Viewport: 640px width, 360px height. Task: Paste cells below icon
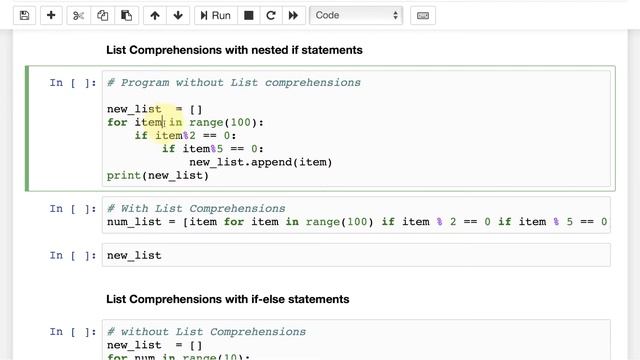127,16
